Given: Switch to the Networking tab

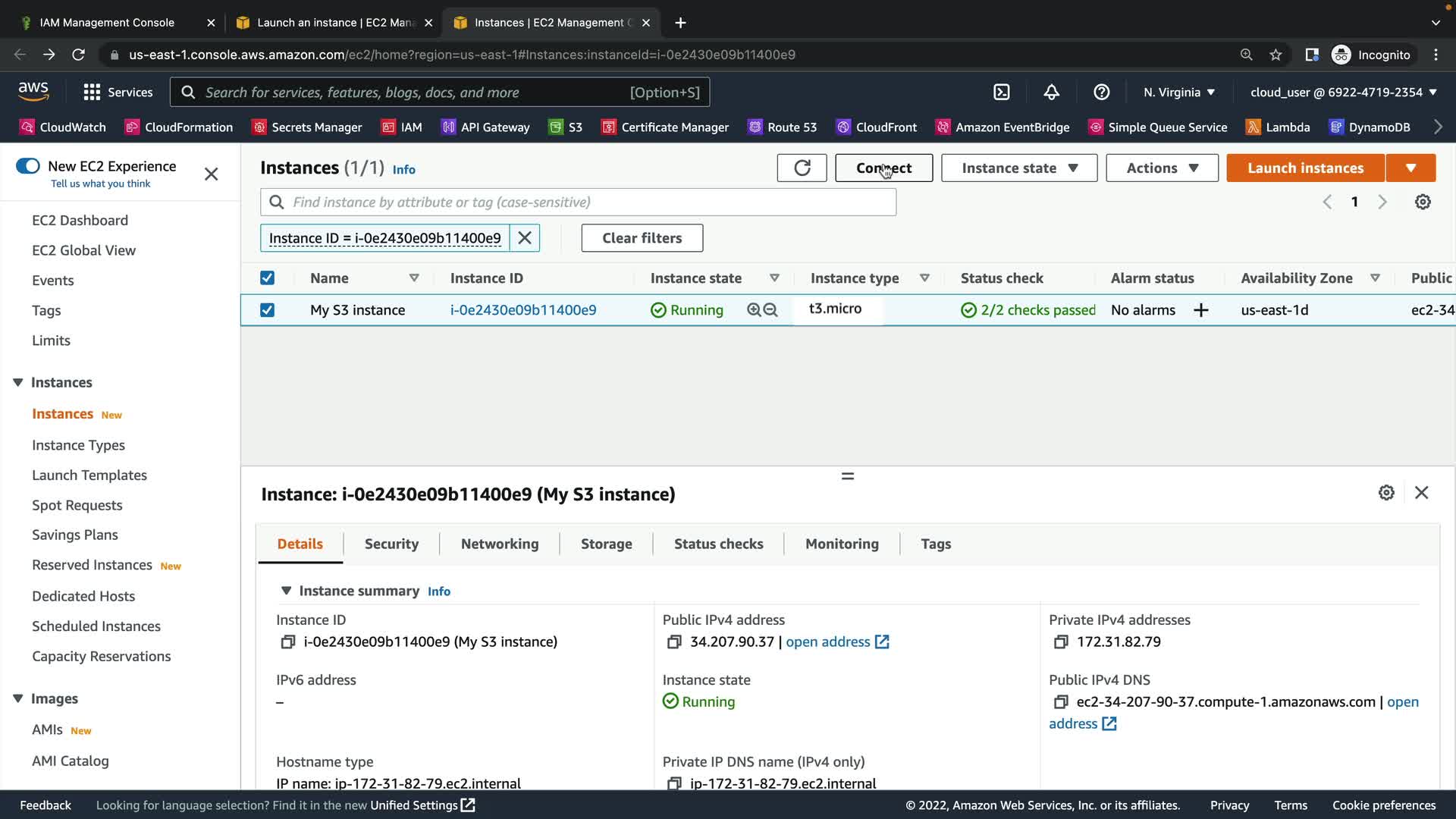Looking at the screenshot, I should click(499, 544).
